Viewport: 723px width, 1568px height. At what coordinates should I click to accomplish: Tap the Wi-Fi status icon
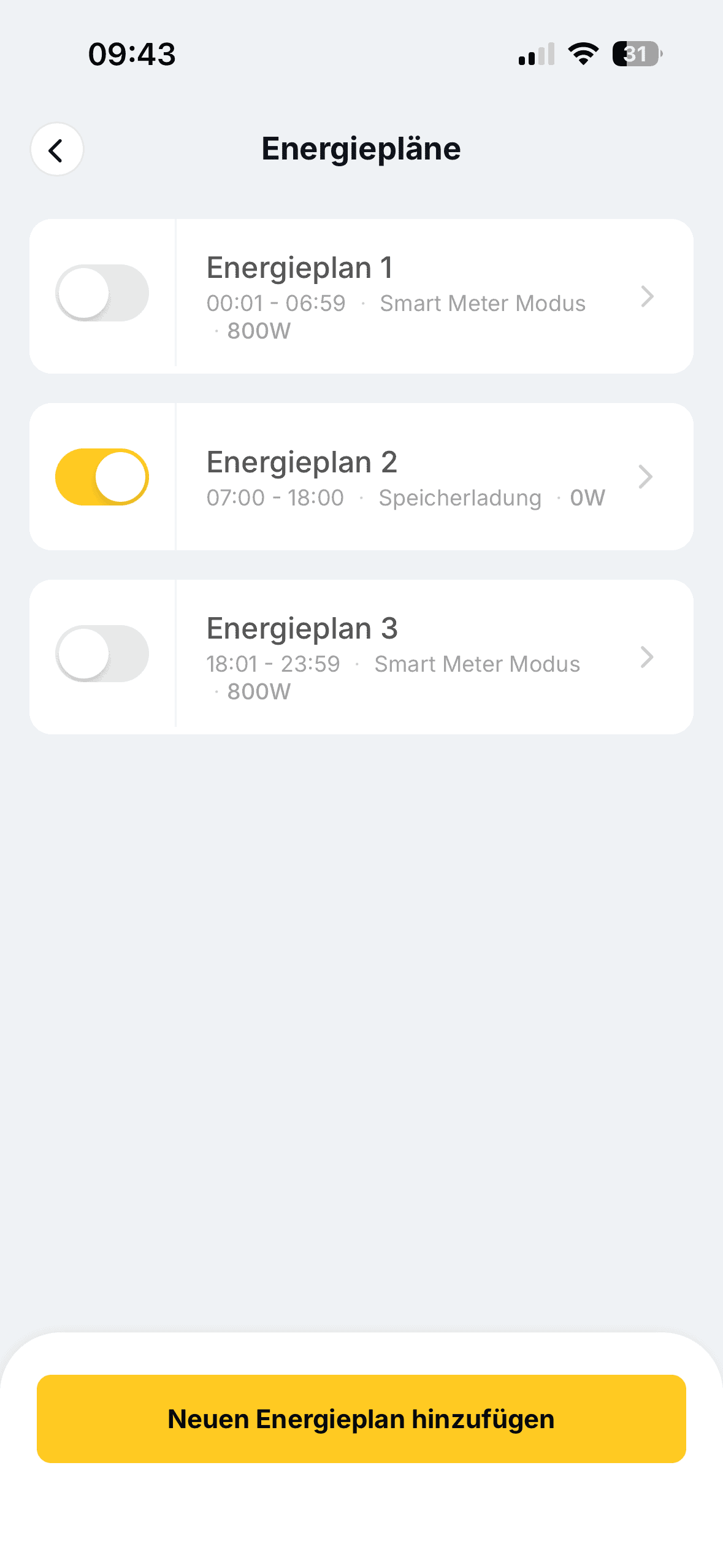tap(583, 54)
